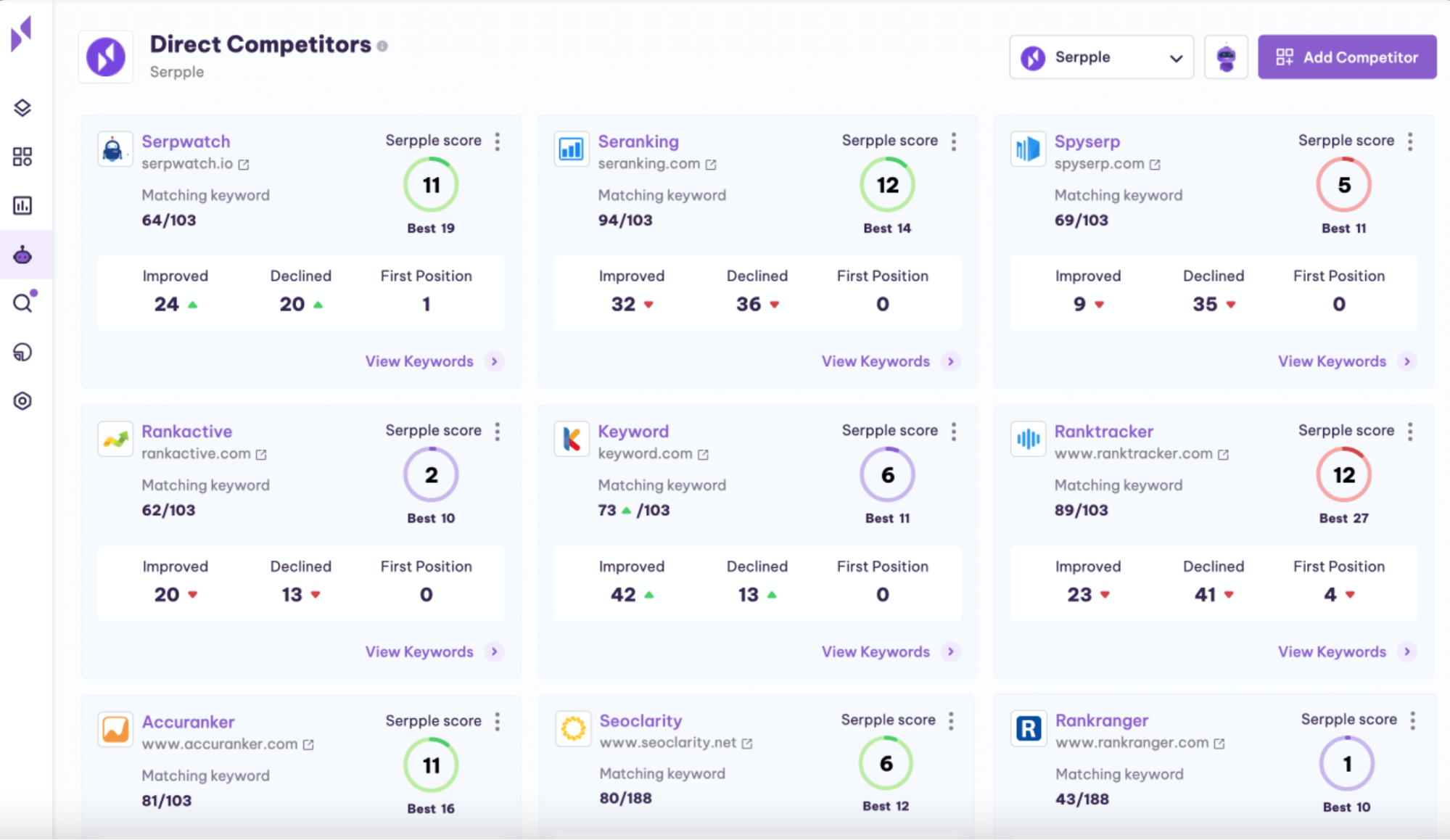This screenshot has height=840, width=1450.
Task: Open the three-dot menu on the Seoclarity card
Action: click(x=951, y=720)
